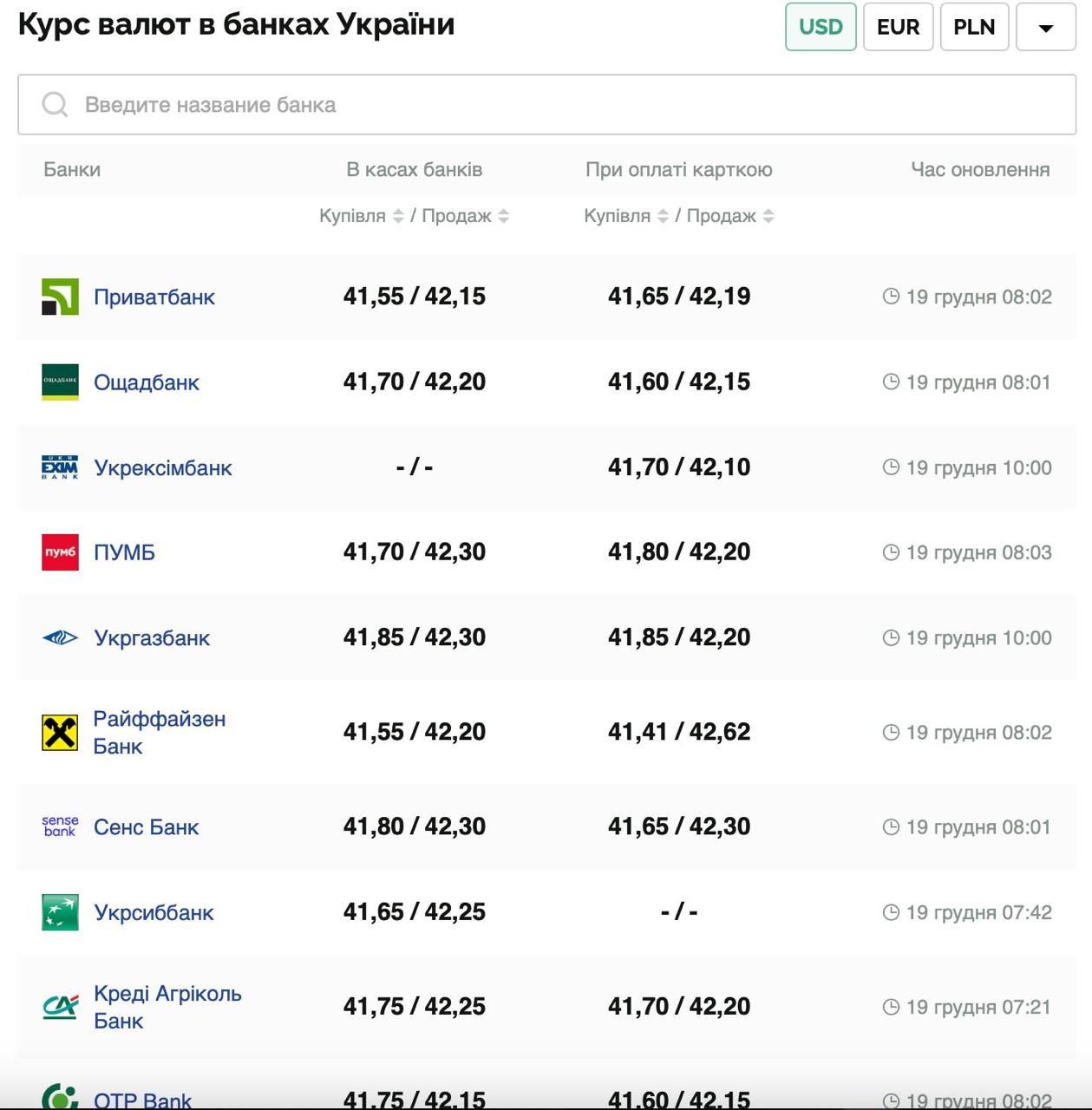Sort card payment rates by Купівля
Image resolution: width=1092 pixels, height=1110 pixels.
tap(663, 216)
